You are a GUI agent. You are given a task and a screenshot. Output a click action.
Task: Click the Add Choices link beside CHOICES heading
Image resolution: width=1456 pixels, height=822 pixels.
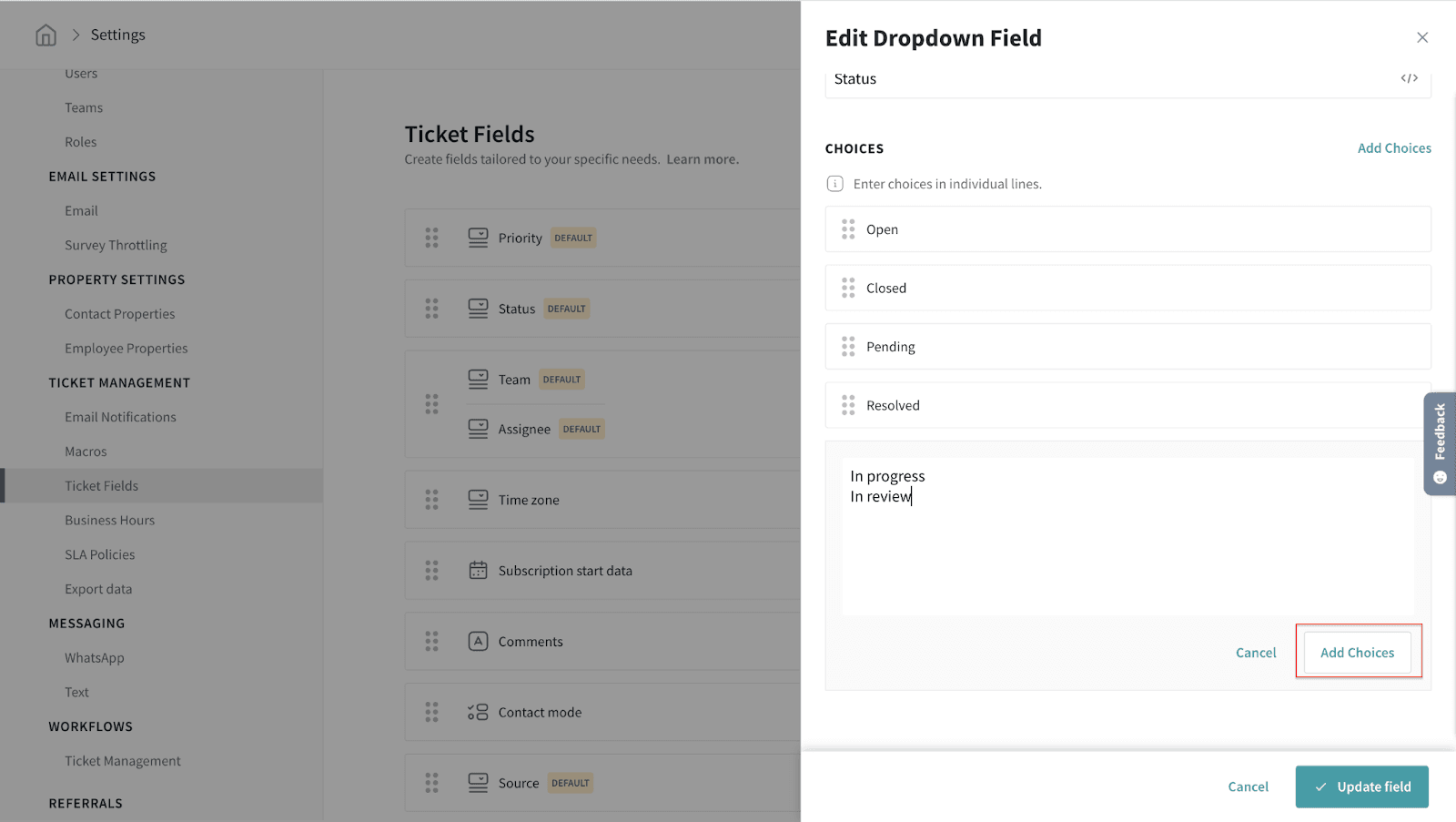(1393, 148)
